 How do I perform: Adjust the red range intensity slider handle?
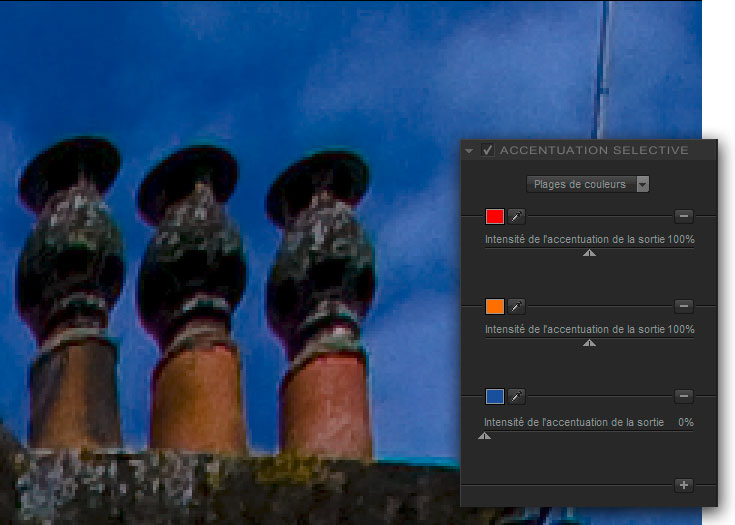(x=589, y=253)
